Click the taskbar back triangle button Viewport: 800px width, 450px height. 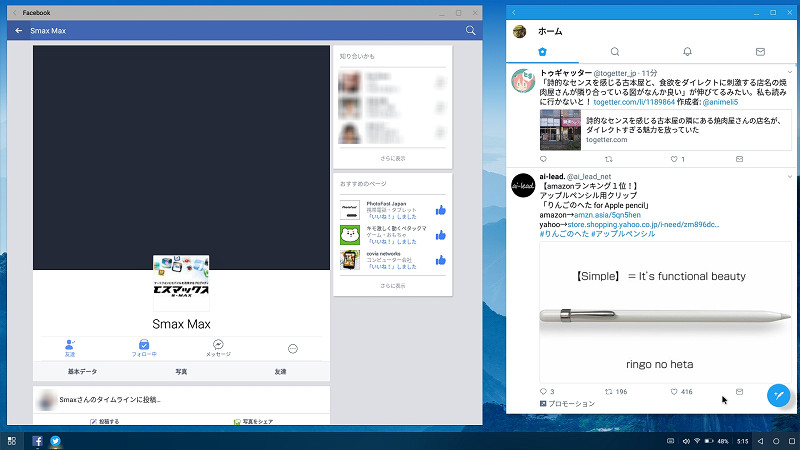[x=760, y=441]
